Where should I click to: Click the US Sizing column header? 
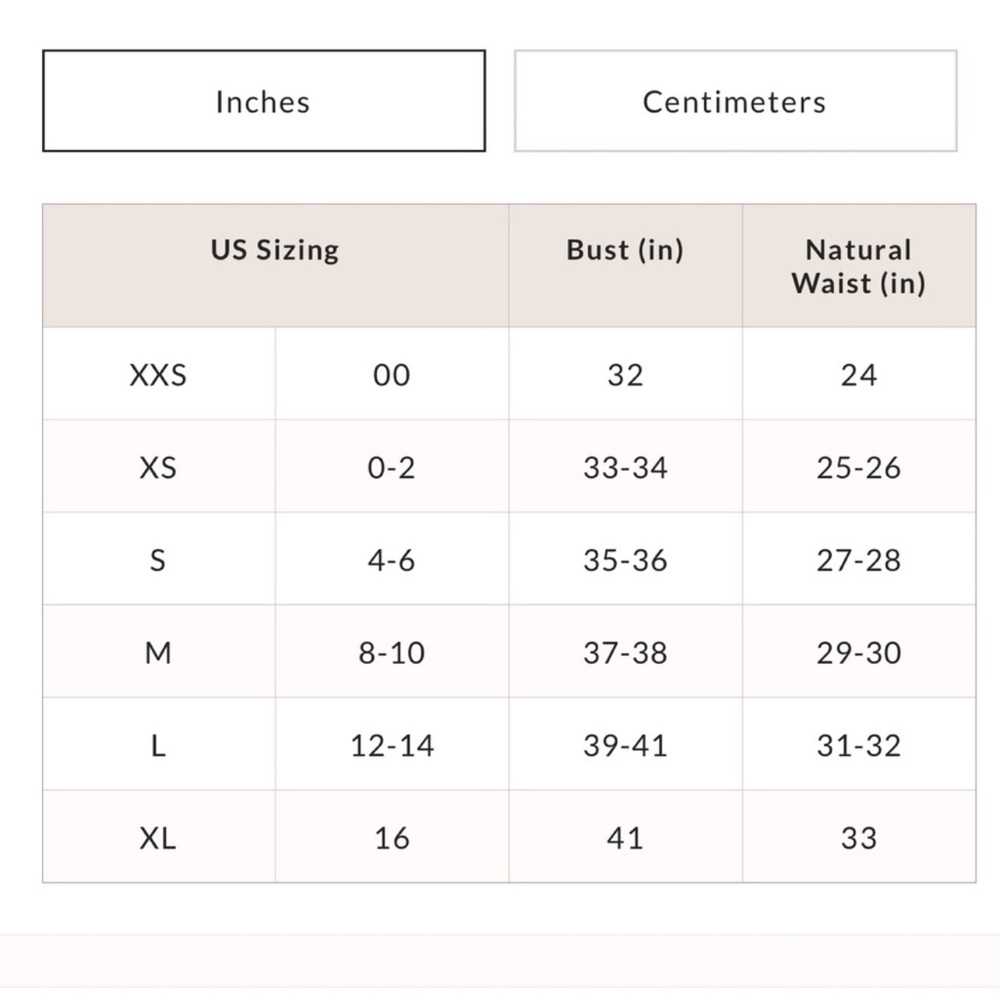pyautogui.click(x=276, y=265)
